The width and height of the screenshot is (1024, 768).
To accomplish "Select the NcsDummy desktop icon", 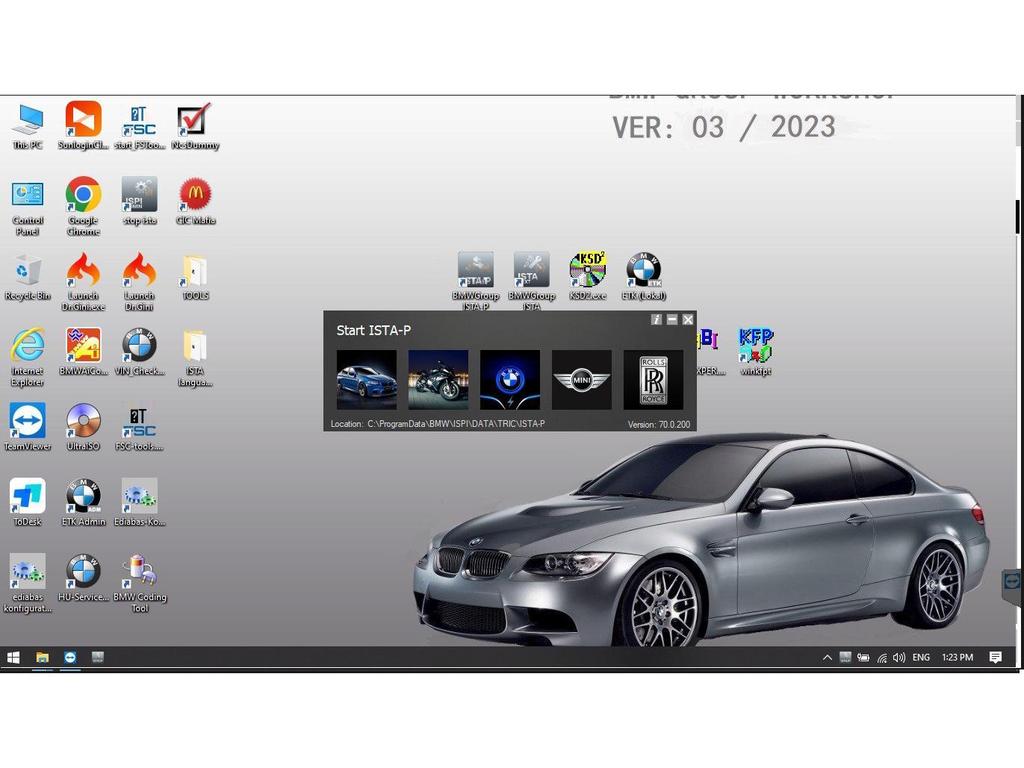I will [194, 121].
